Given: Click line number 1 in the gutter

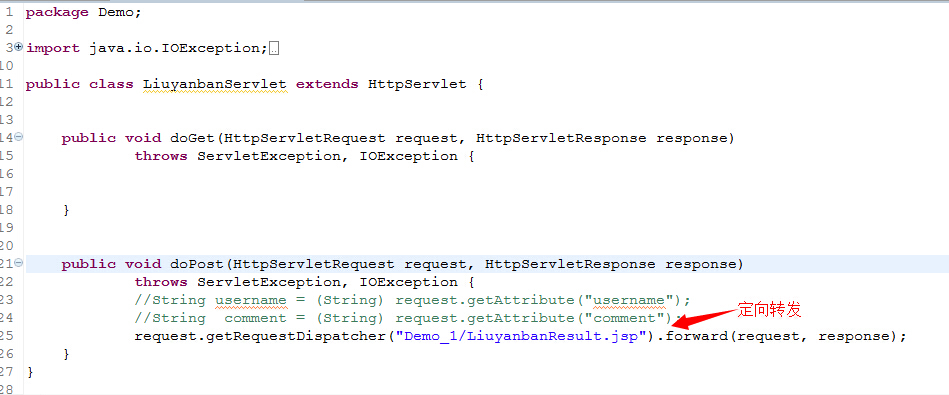Looking at the screenshot, I should [x=9, y=12].
